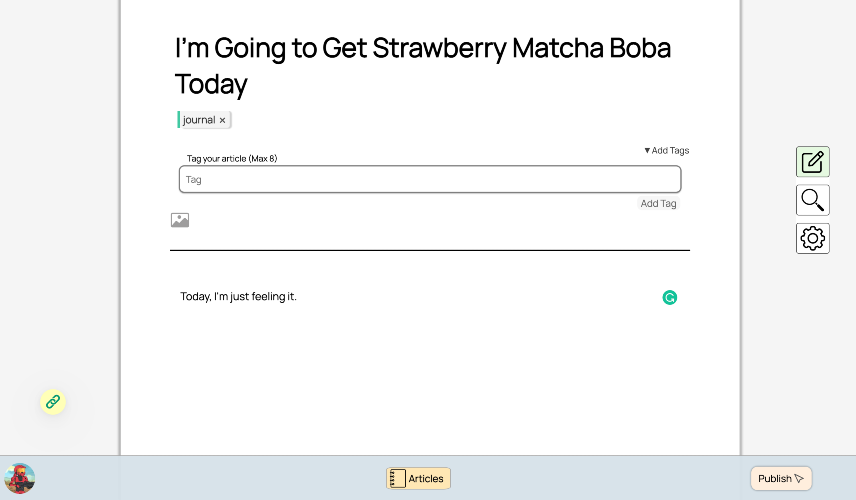Image resolution: width=856 pixels, height=500 pixels.
Task: Click the green Grammarly icon
Action: (670, 297)
